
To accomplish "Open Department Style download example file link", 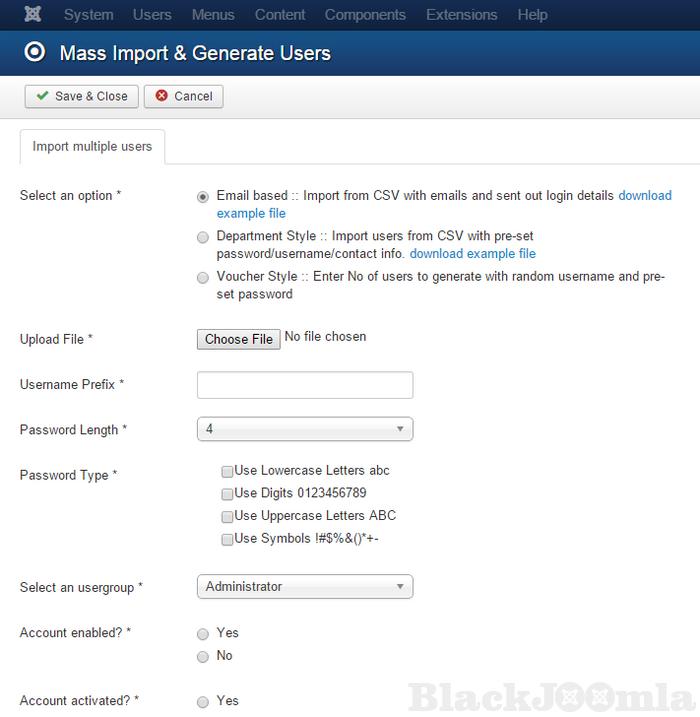I will tap(472, 254).
